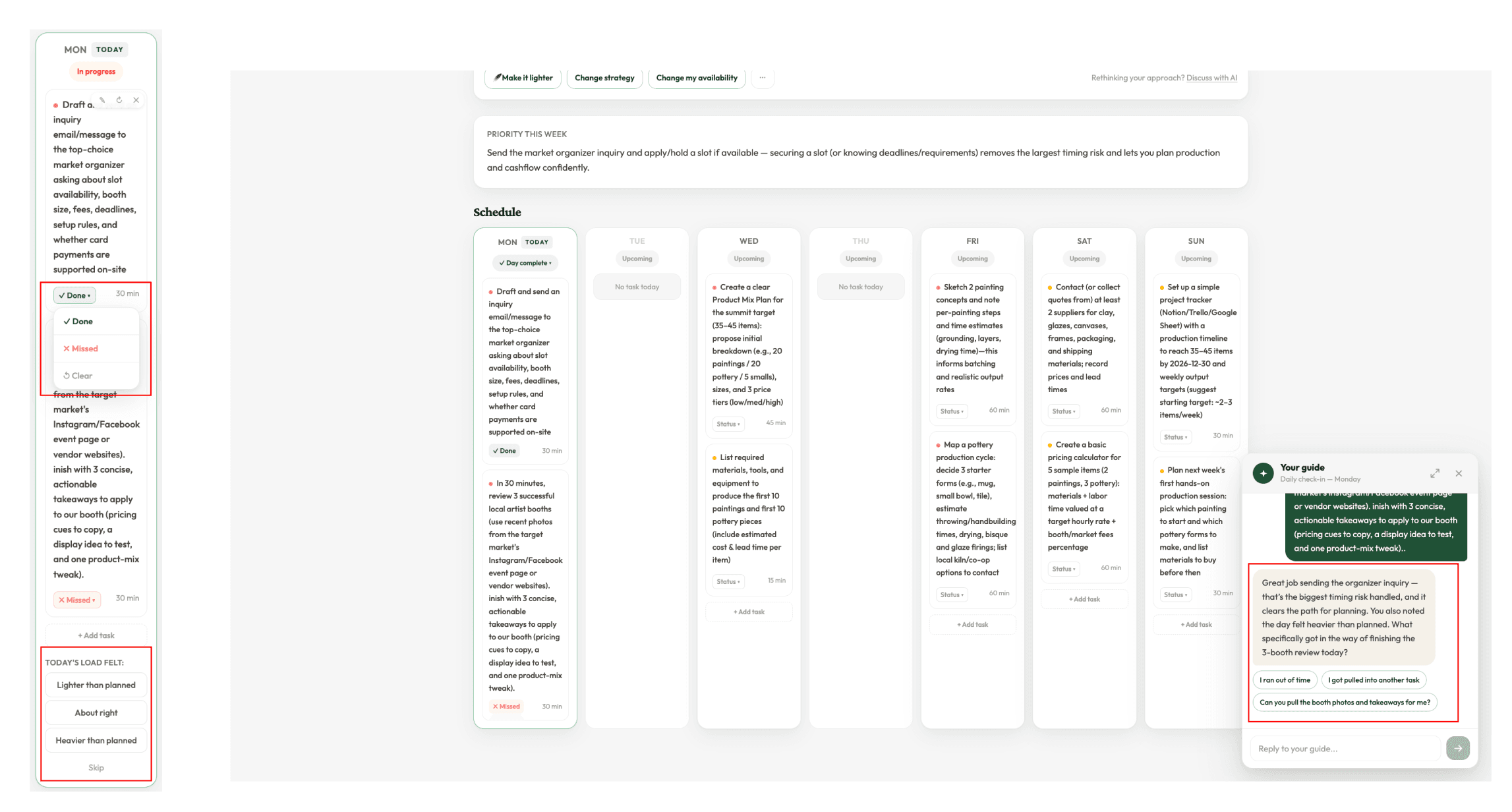Click Daily check-in — Monday subtitle

coord(1320,479)
